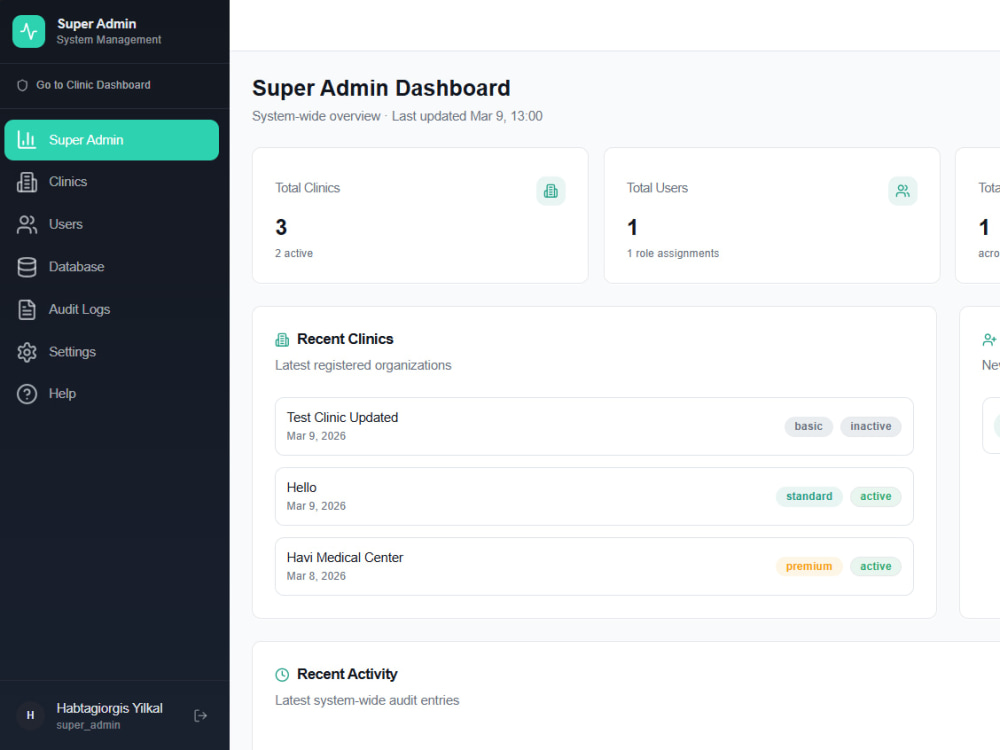Click the Last updated Mar 9, 13:00 text
This screenshot has height=750, width=1000.
pyautogui.click(x=467, y=116)
